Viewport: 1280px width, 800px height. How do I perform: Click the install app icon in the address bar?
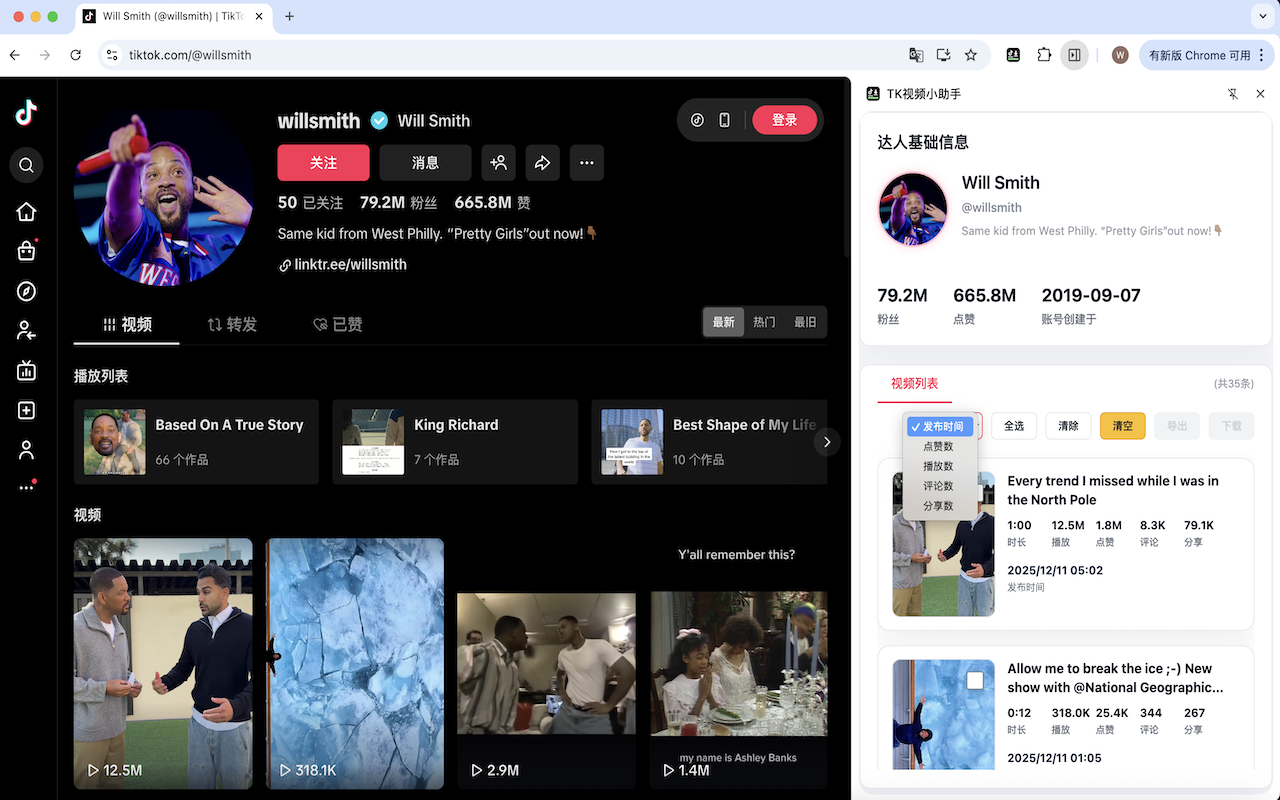tap(943, 55)
